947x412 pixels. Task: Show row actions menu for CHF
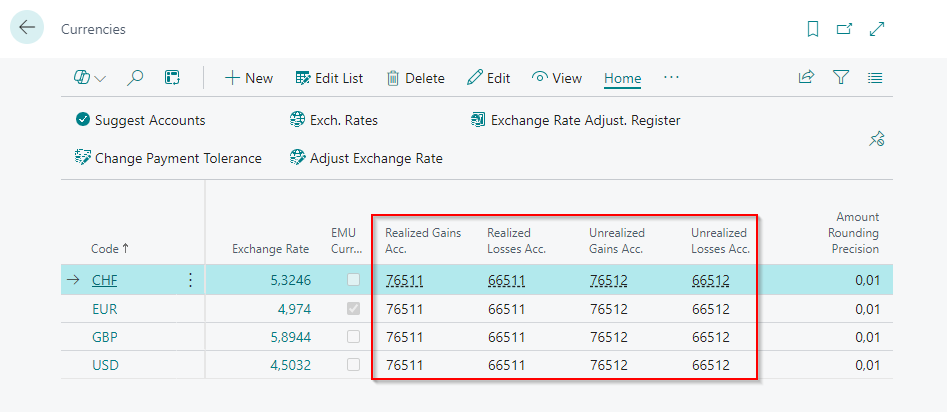click(x=190, y=281)
